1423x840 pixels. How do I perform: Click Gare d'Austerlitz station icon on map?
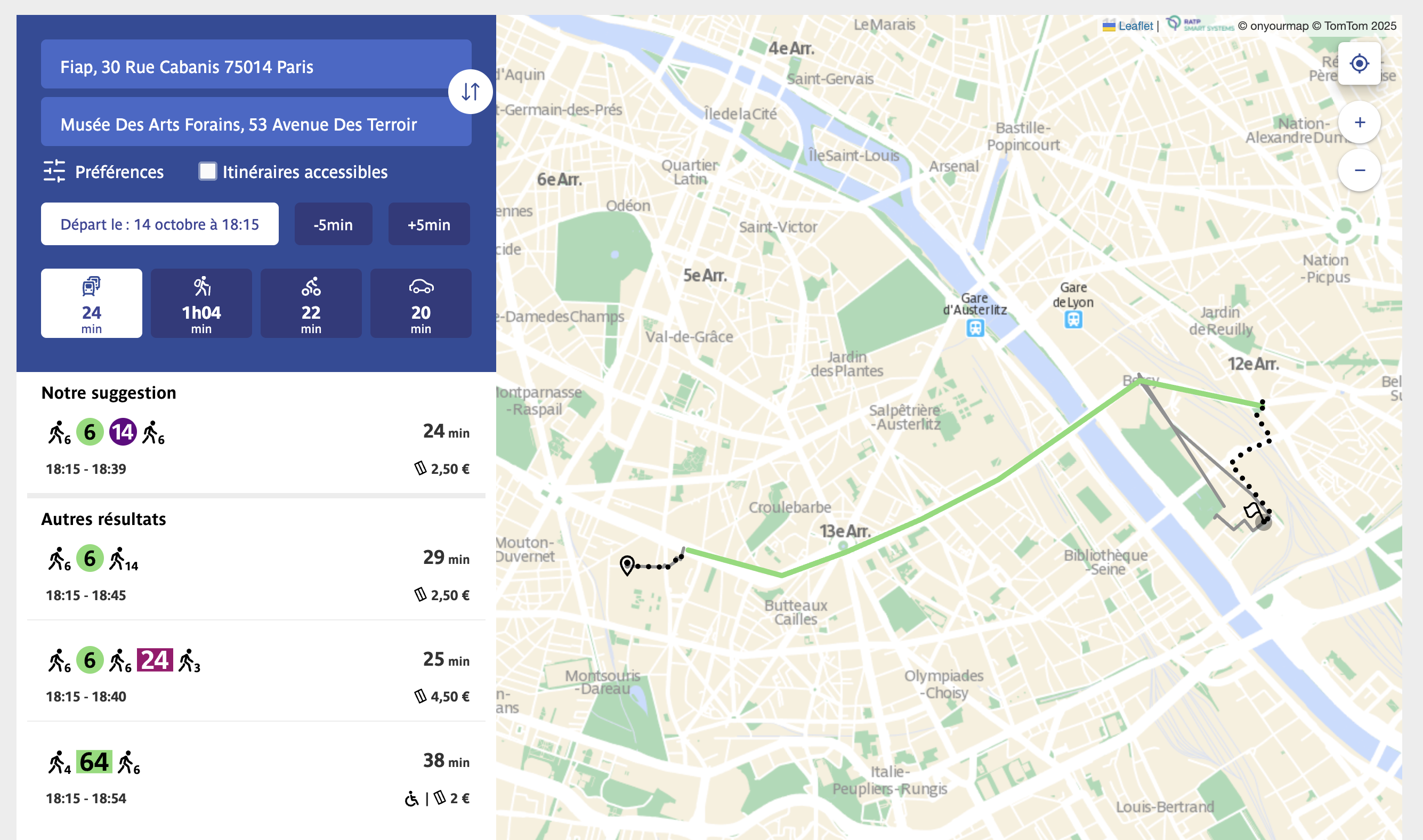pyautogui.click(x=975, y=328)
